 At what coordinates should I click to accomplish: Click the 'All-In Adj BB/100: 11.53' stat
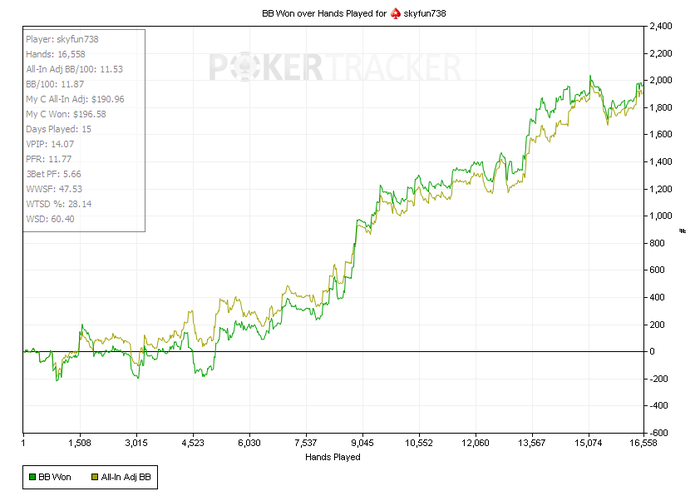(74, 69)
